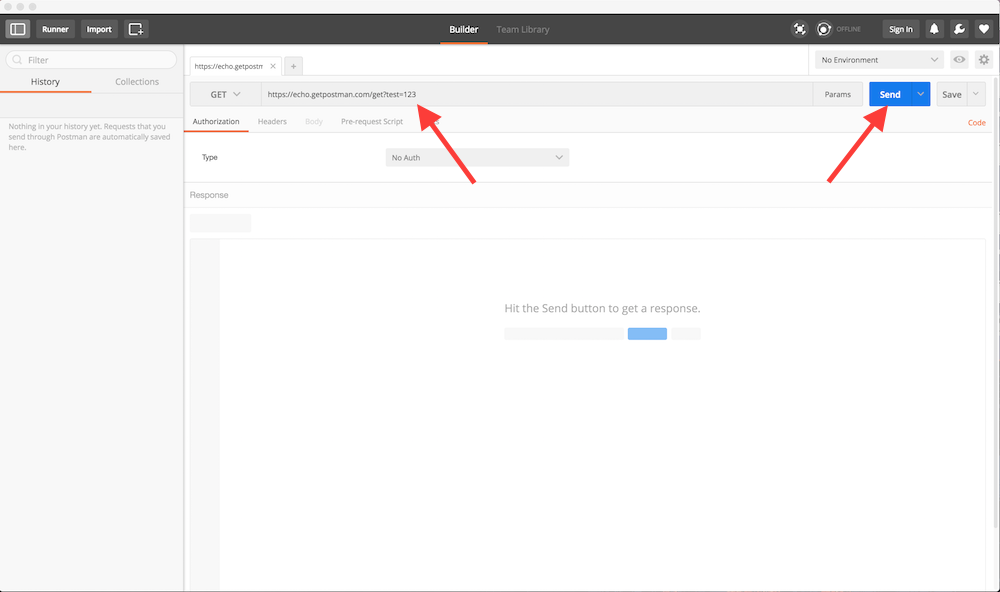Open the Pre-request Script tab
This screenshot has height=592, width=1000.
[372, 121]
